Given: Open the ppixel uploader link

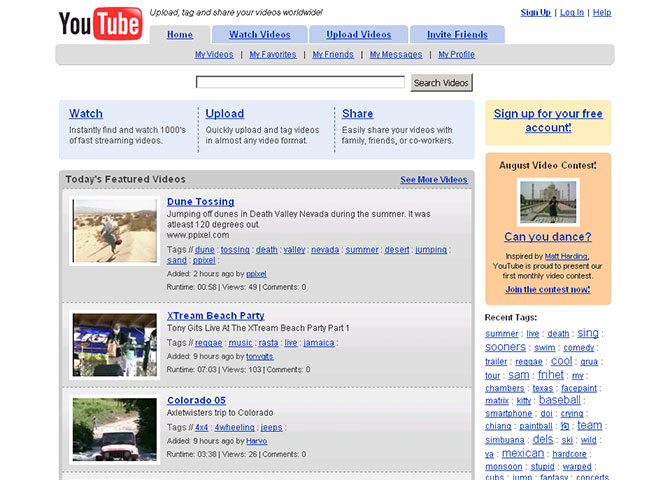Looking at the screenshot, I should [256, 274].
